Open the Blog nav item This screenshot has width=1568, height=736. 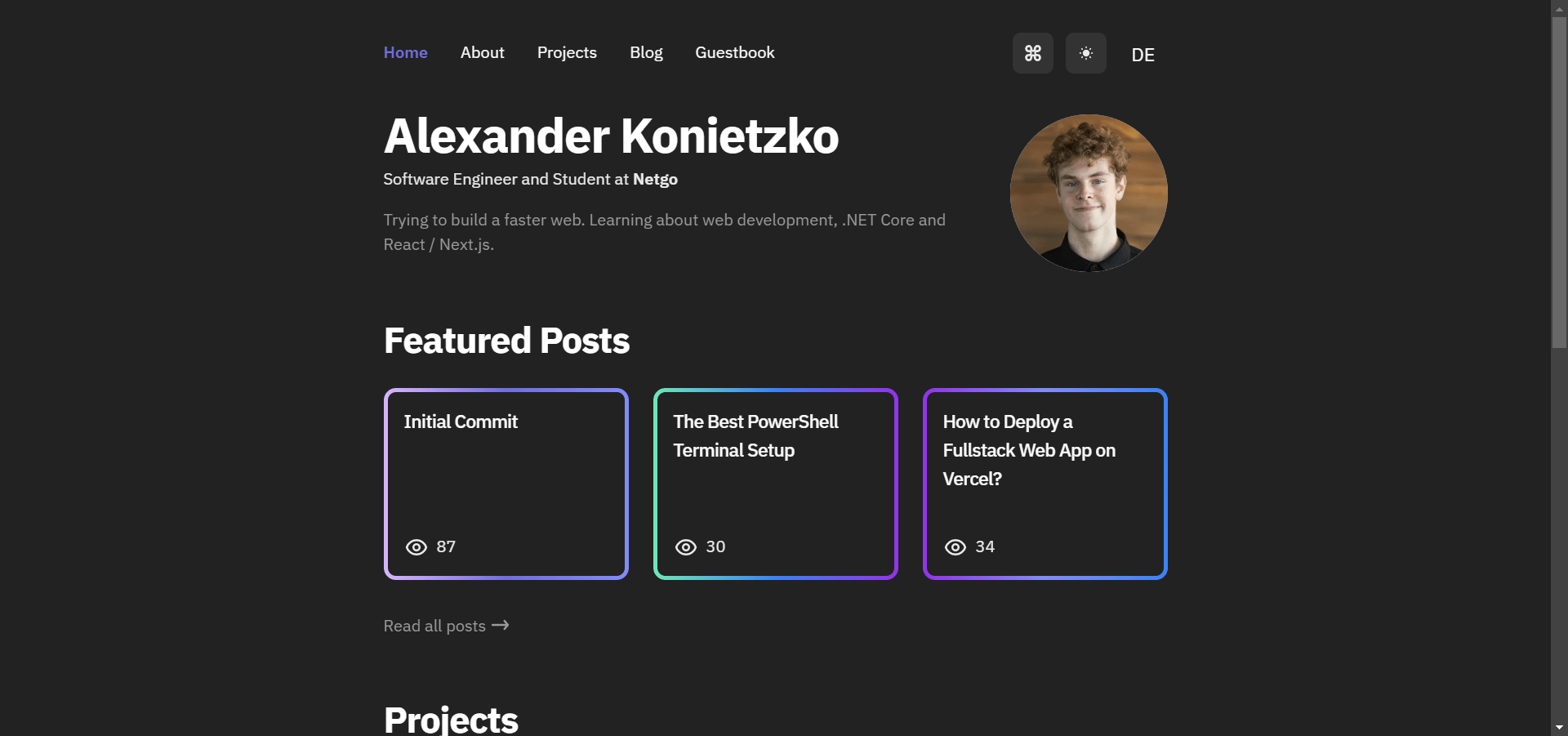(x=646, y=52)
